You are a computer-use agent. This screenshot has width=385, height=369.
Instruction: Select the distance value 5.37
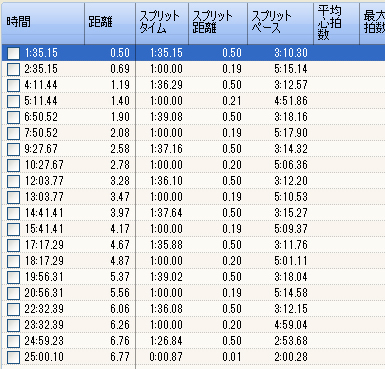pos(120,277)
